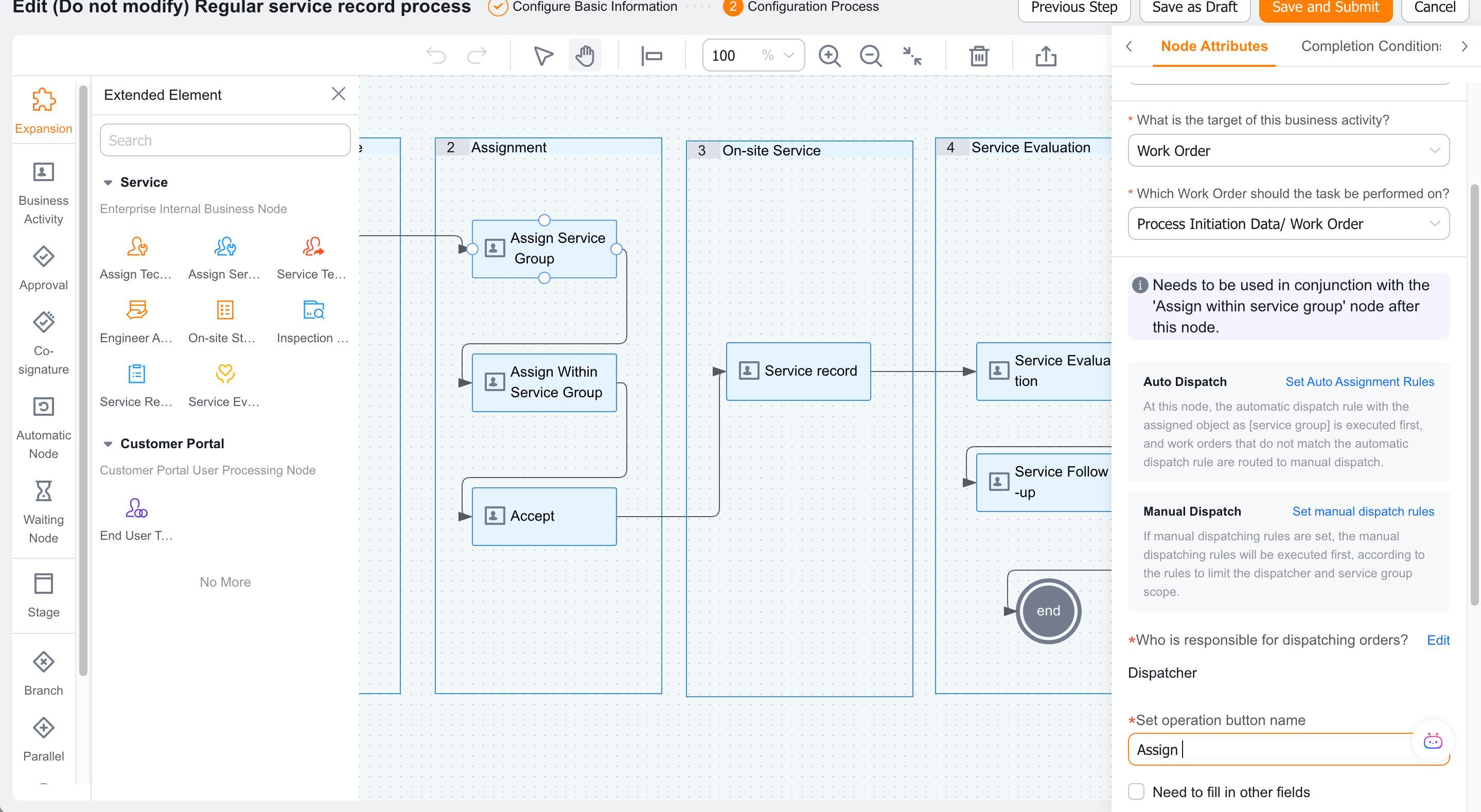Screen dimensions: 1481x812
Task: Check Need to fill in other fields
Action: point(1136,792)
